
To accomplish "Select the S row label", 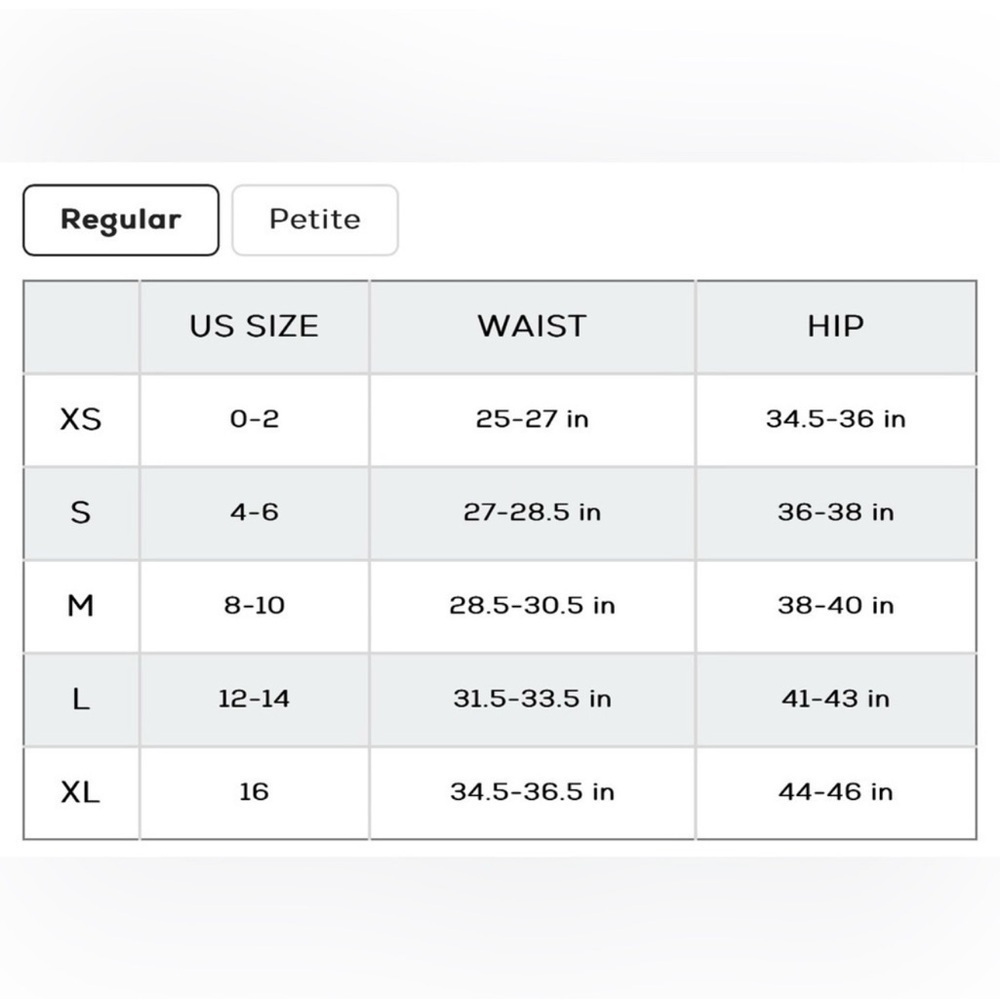I will [81, 513].
